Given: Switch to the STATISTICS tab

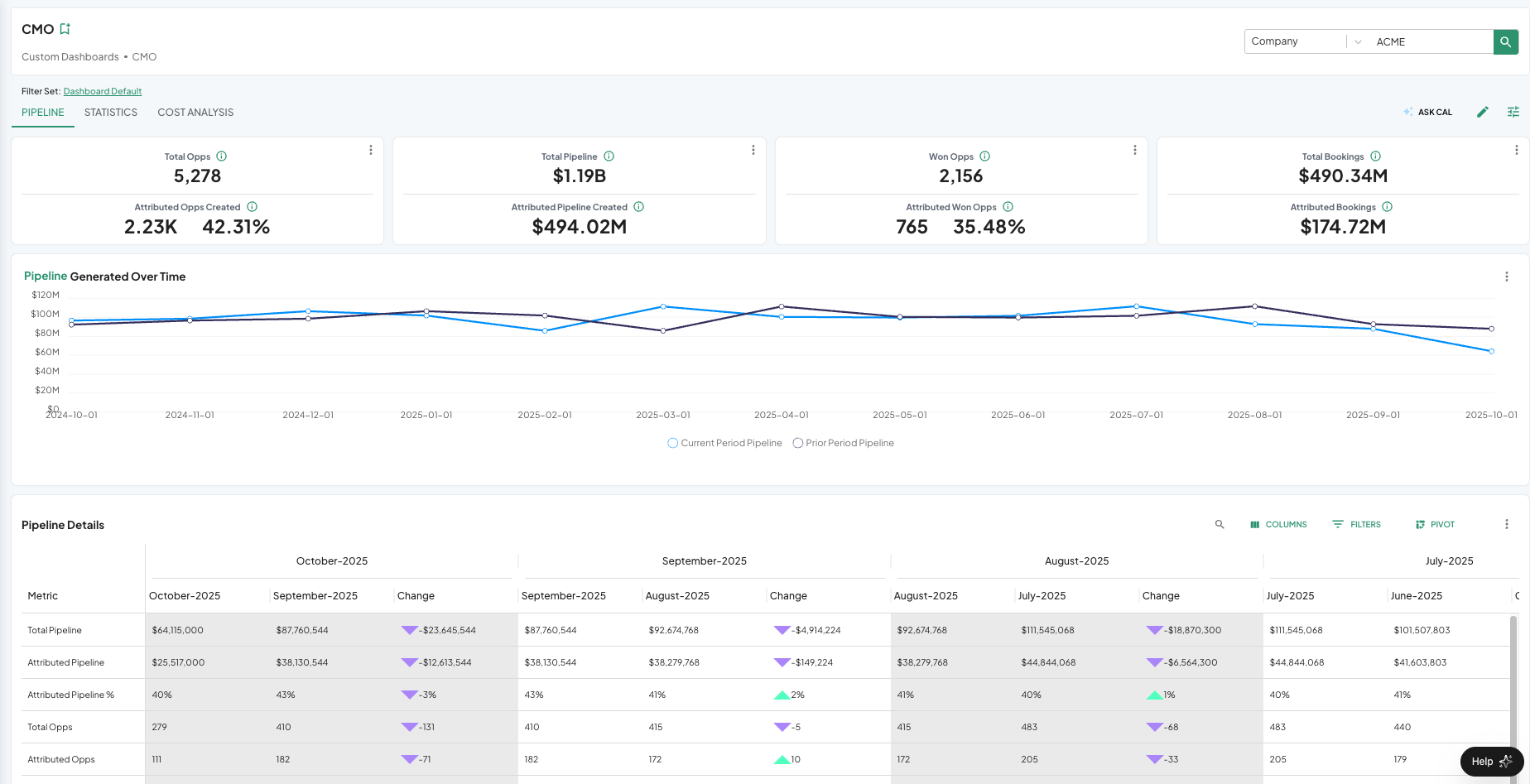Looking at the screenshot, I should (111, 113).
